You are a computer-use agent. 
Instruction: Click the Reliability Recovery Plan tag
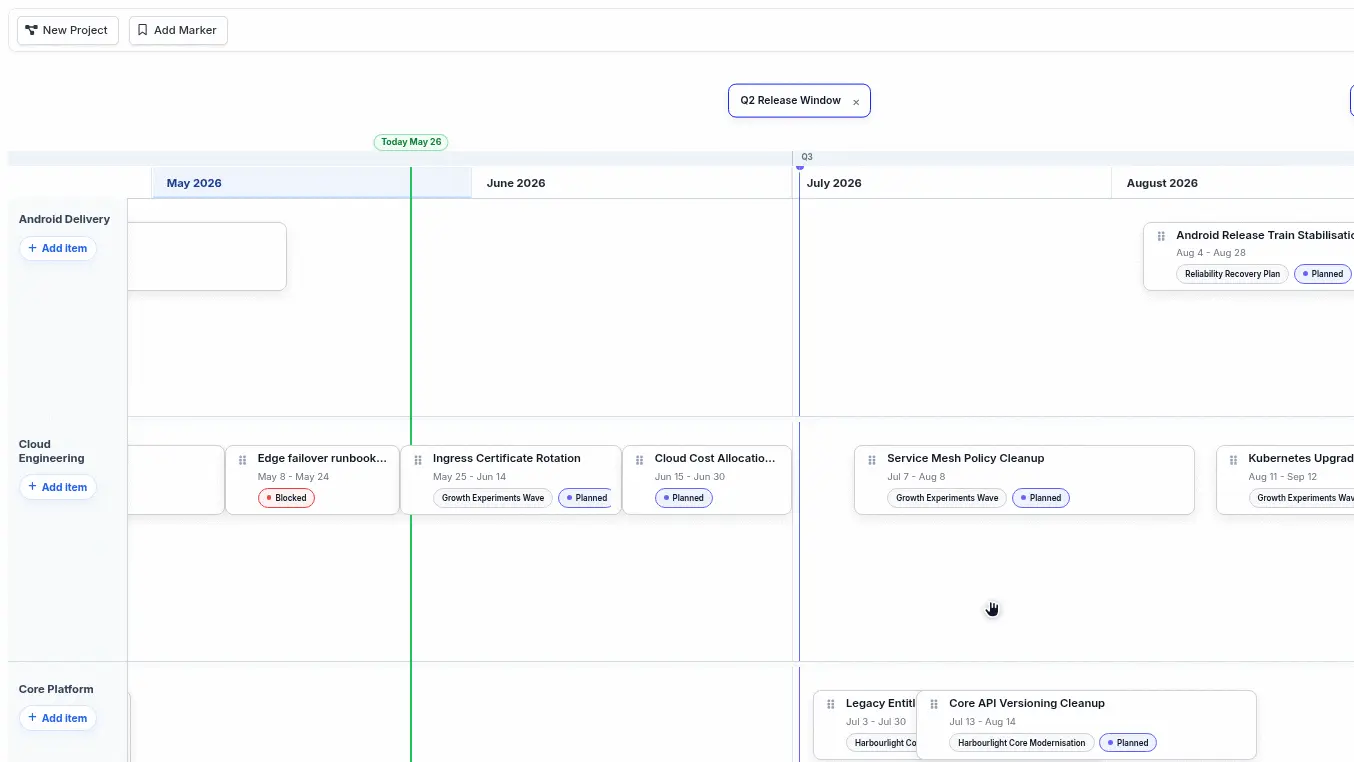(x=1232, y=274)
